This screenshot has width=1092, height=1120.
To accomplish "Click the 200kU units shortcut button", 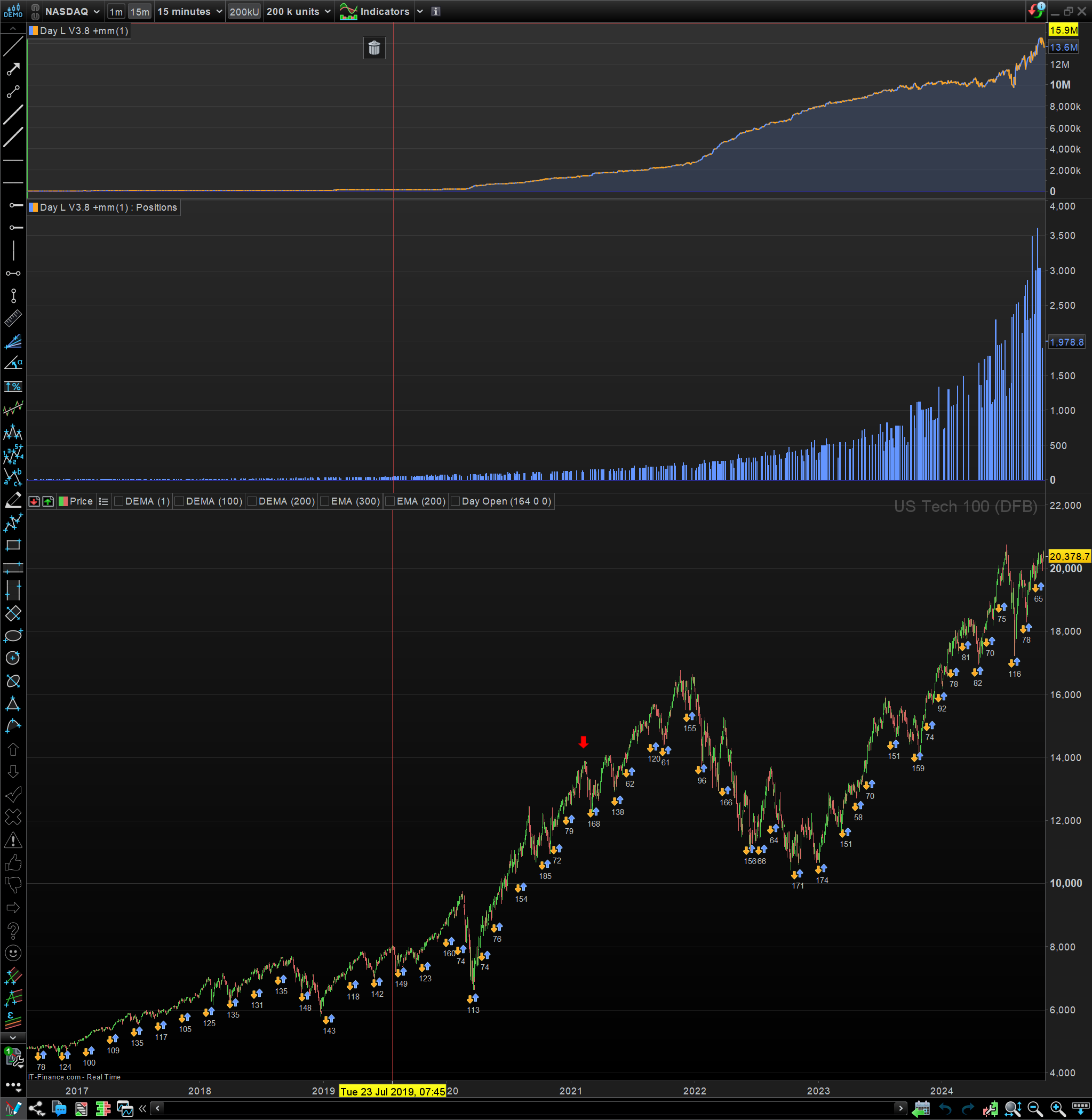I will click(244, 12).
